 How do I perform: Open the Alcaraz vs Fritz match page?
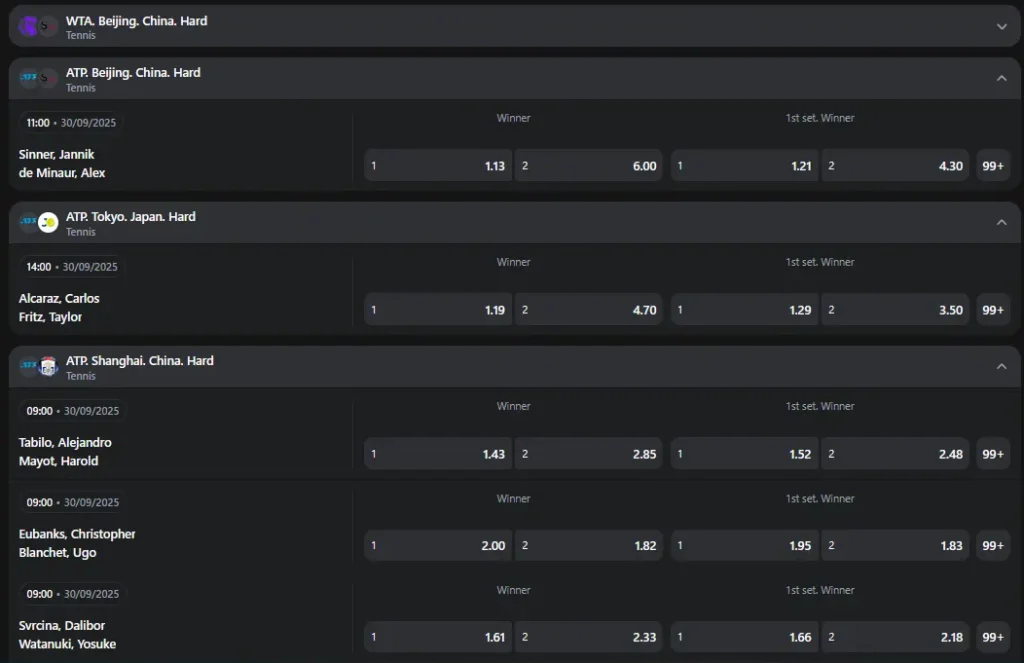pos(59,308)
